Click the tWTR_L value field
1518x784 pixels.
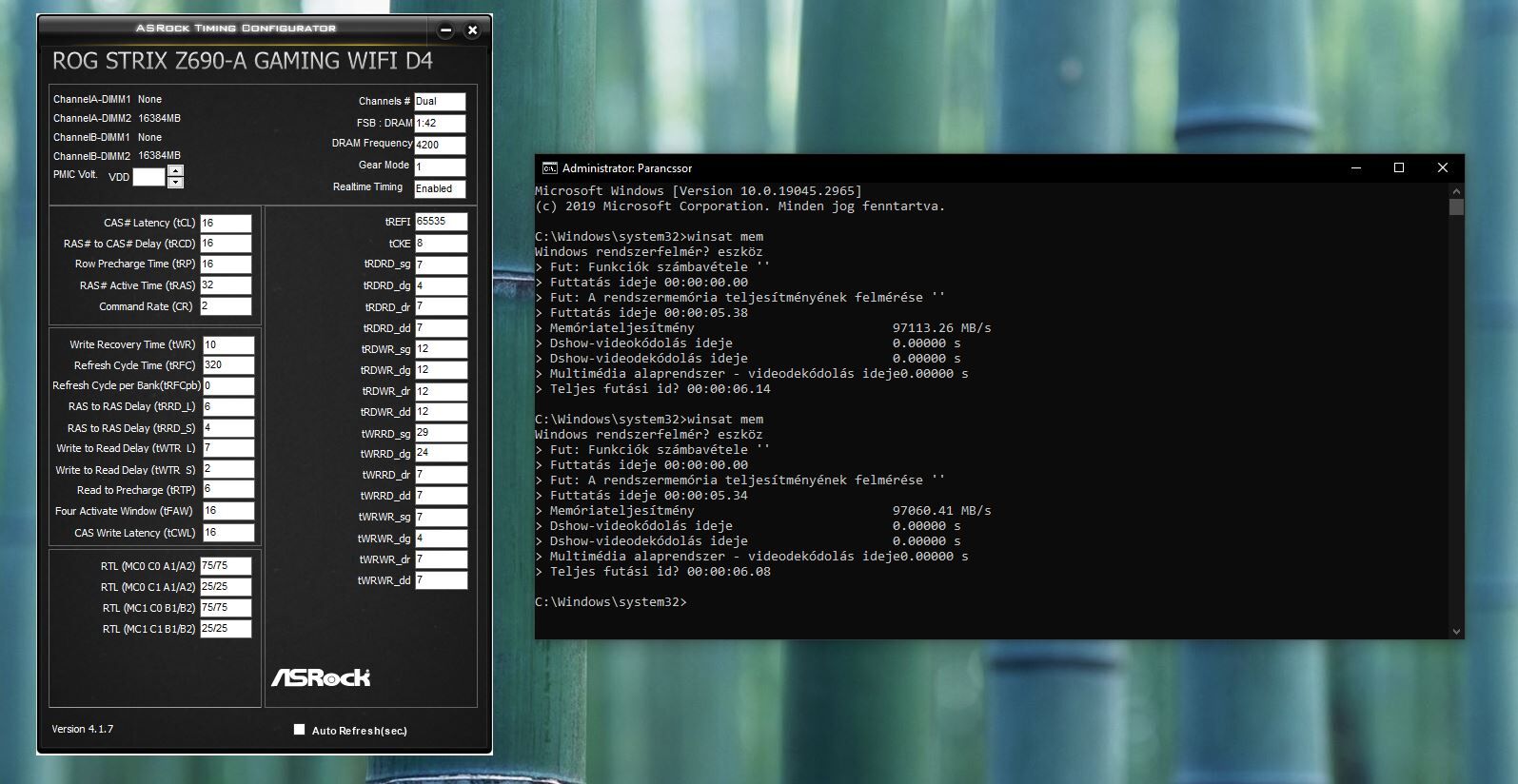tap(228, 448)
